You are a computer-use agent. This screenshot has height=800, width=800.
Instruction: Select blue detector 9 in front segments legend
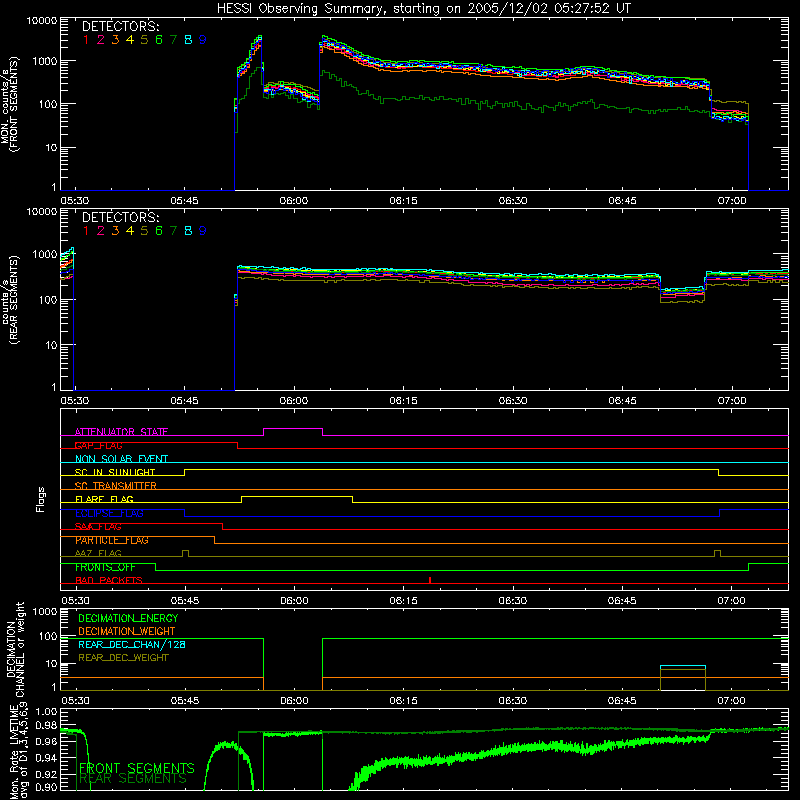point(203,40)
